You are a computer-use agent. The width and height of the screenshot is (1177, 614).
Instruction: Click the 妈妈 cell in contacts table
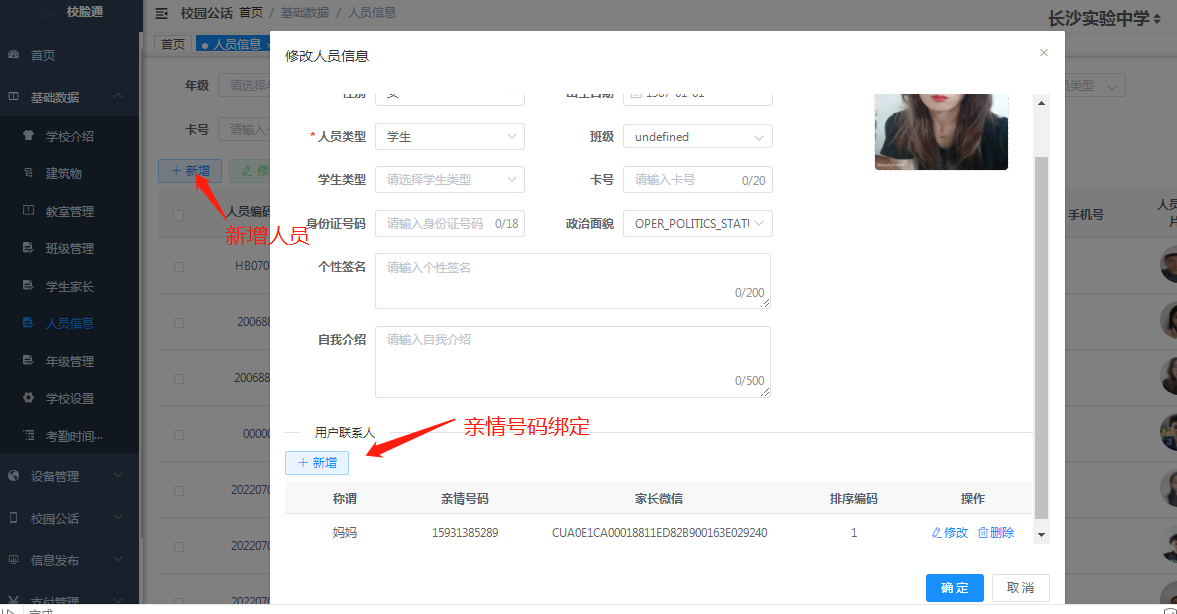click(345, 533)
